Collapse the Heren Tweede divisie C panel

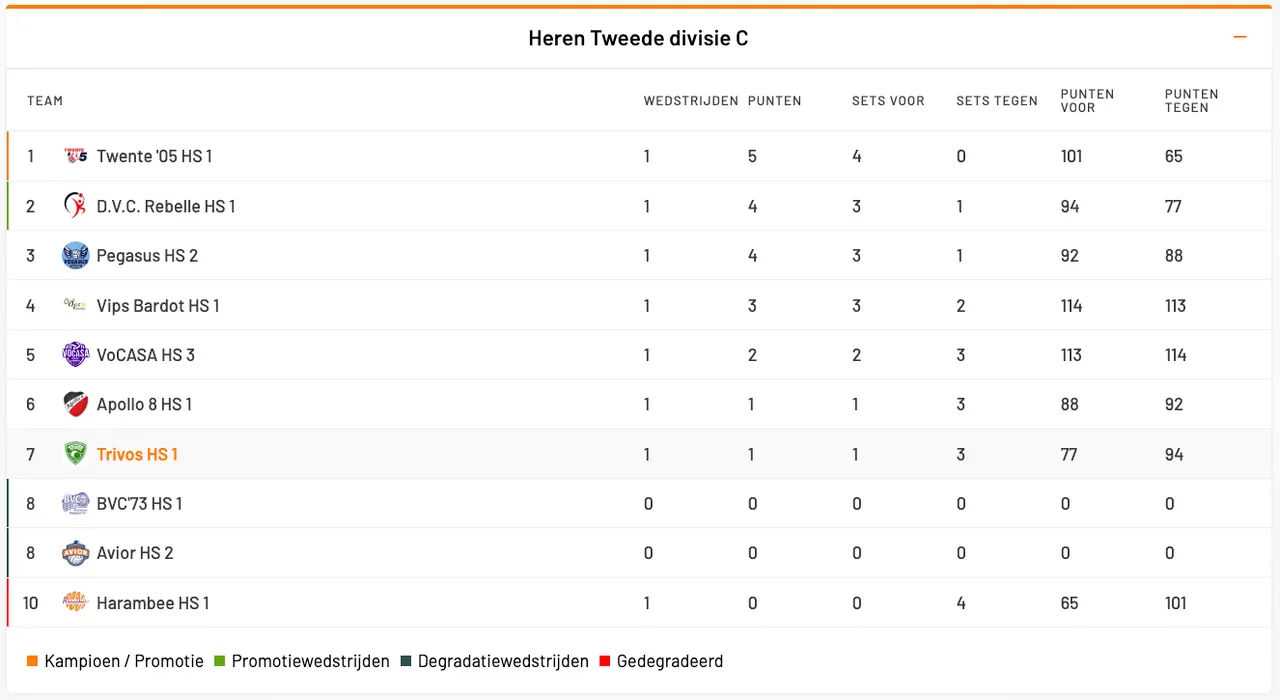(1240, 38)
